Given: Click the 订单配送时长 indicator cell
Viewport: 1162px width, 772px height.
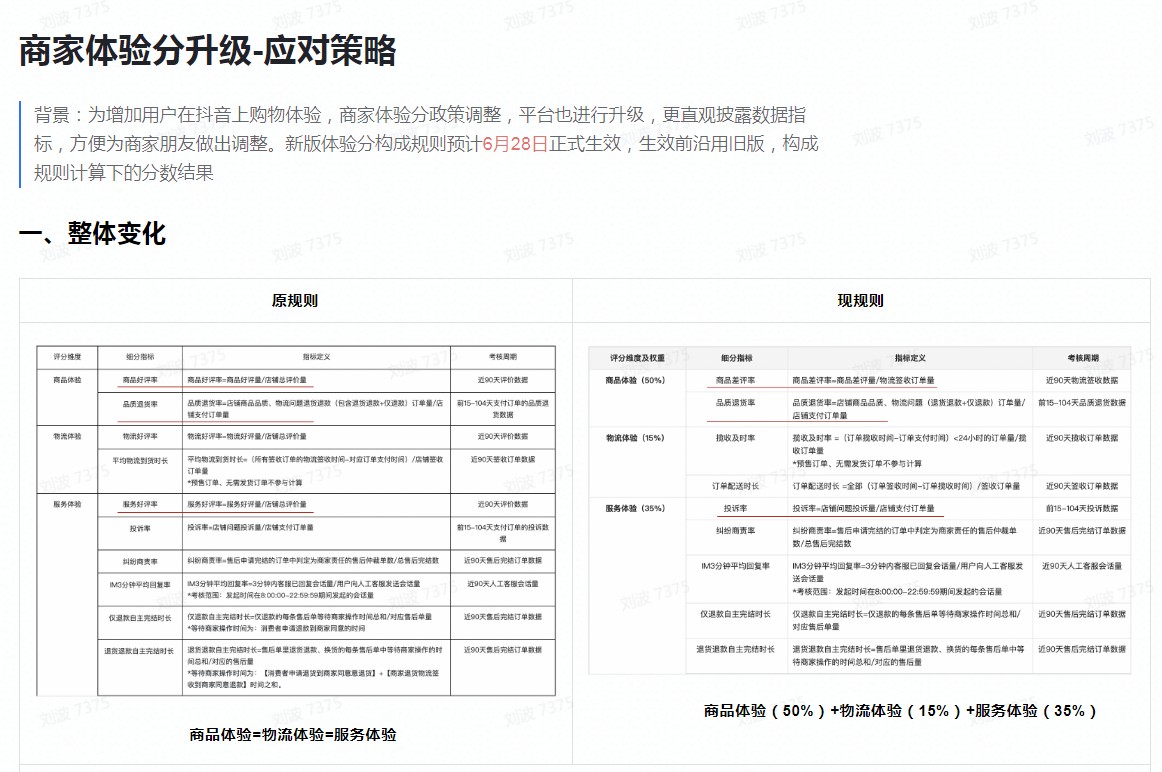Looking at the screenshot, I should click(735, 487).
